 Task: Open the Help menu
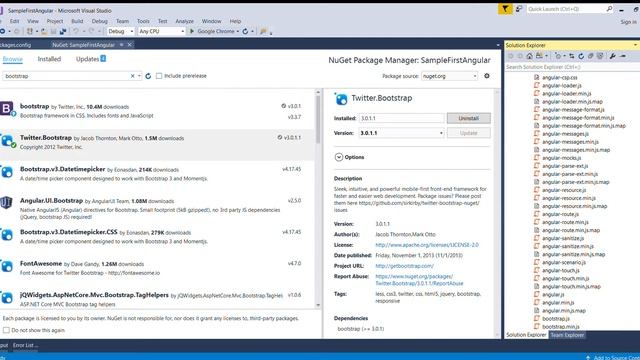[x=235, y=21]
